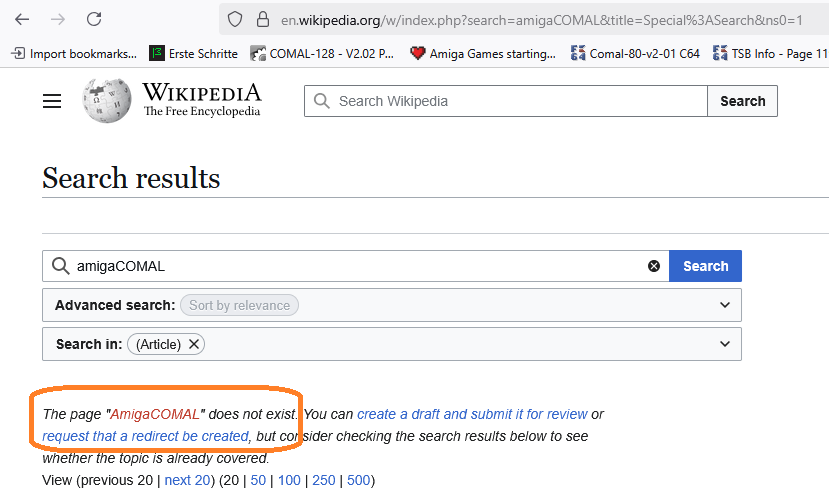Open the COMAL-128 - V2.02 bookmark
This screenshot has width=829, height=503.
tap(323, 53)
